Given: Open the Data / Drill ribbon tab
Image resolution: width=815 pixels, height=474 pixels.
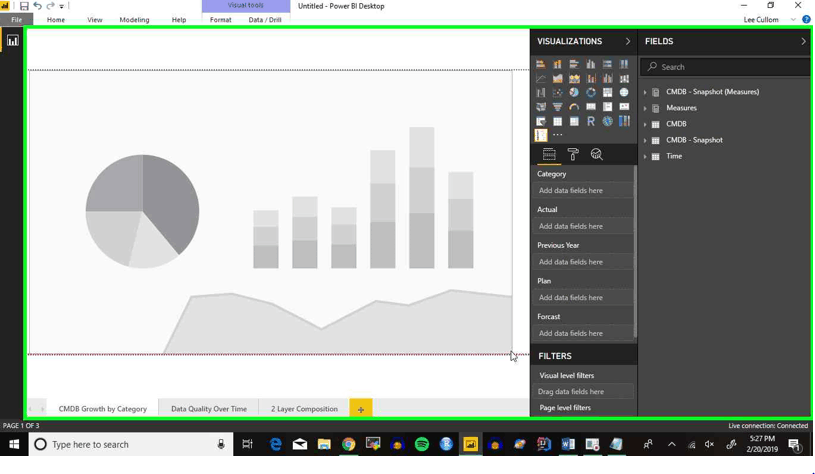Looking at the screenshot, I should [x=265, y=20].
